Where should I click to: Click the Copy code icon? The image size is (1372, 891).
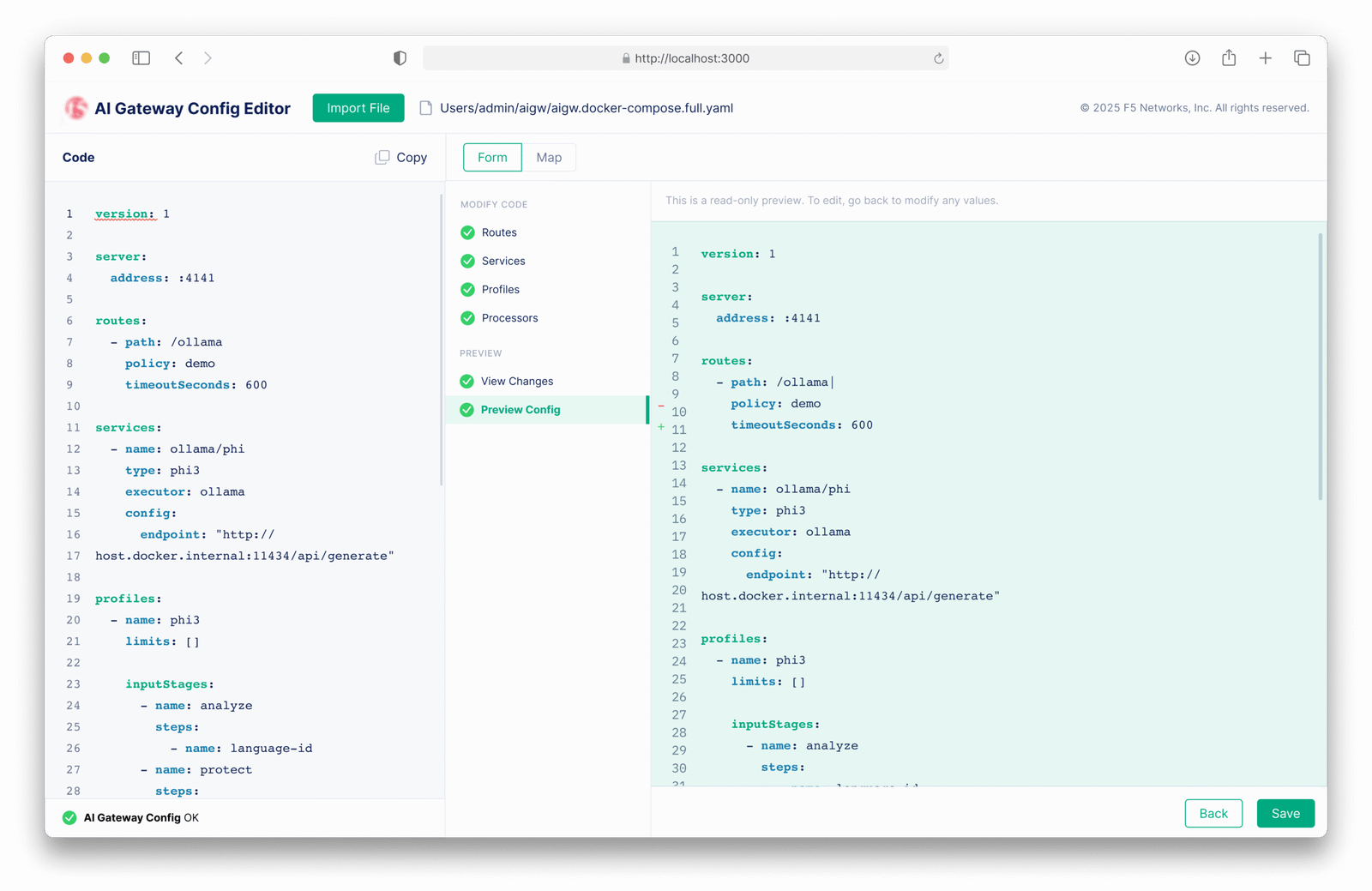coord(382,158)
